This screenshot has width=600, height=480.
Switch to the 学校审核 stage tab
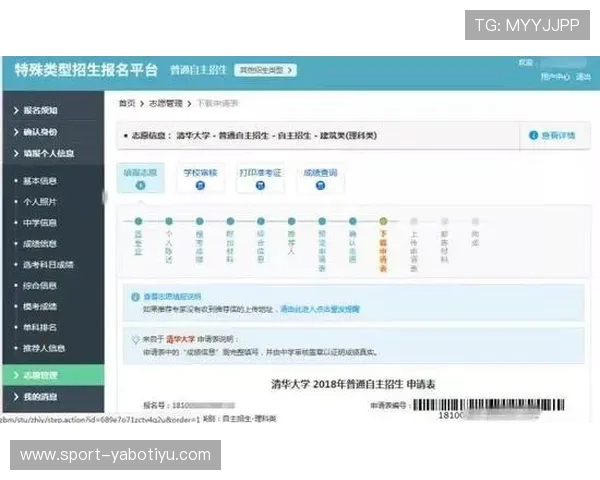(x=201, y=178)
